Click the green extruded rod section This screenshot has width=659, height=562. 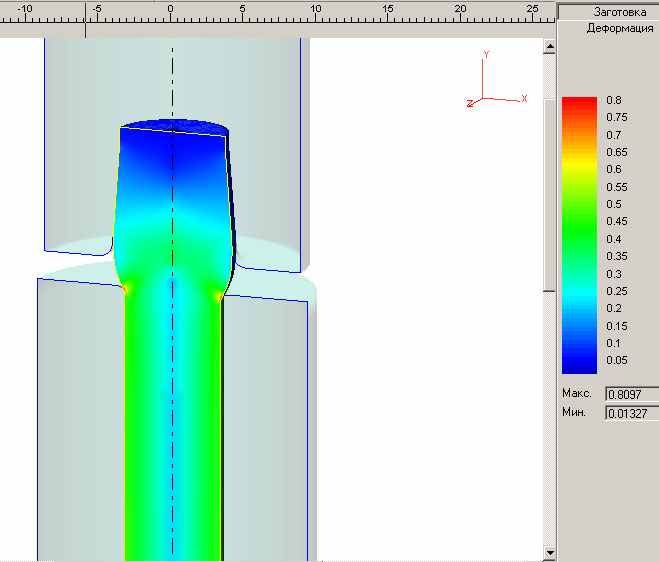click(173, 425)
